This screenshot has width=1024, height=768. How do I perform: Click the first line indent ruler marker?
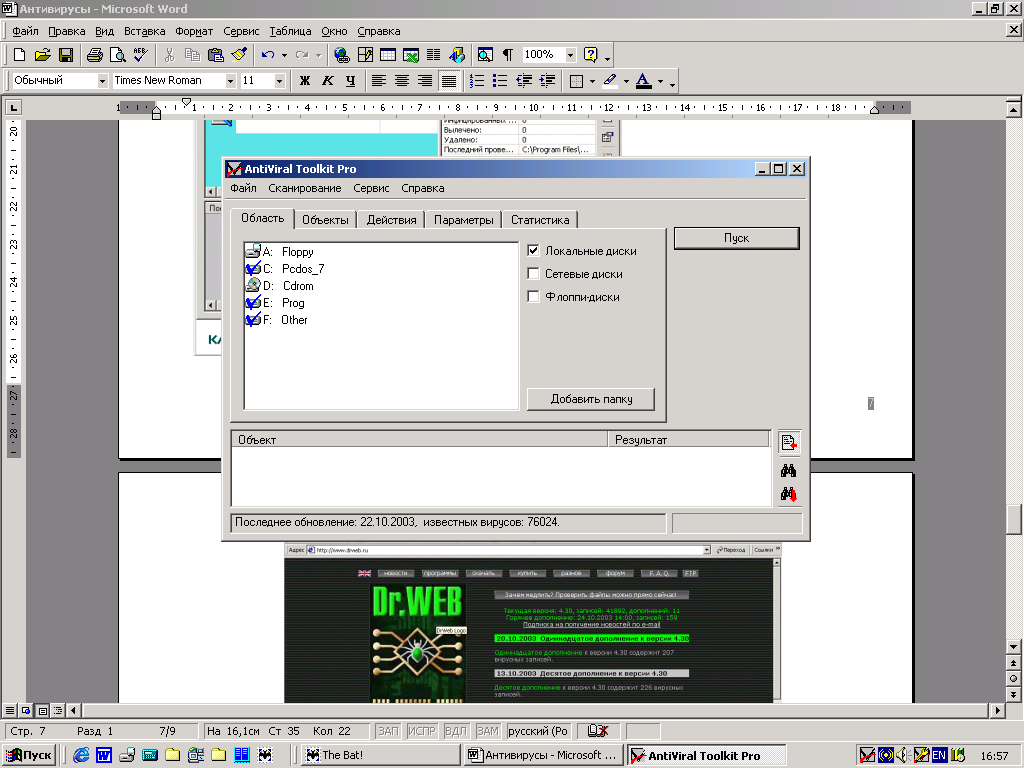click(x=187, y=102)
